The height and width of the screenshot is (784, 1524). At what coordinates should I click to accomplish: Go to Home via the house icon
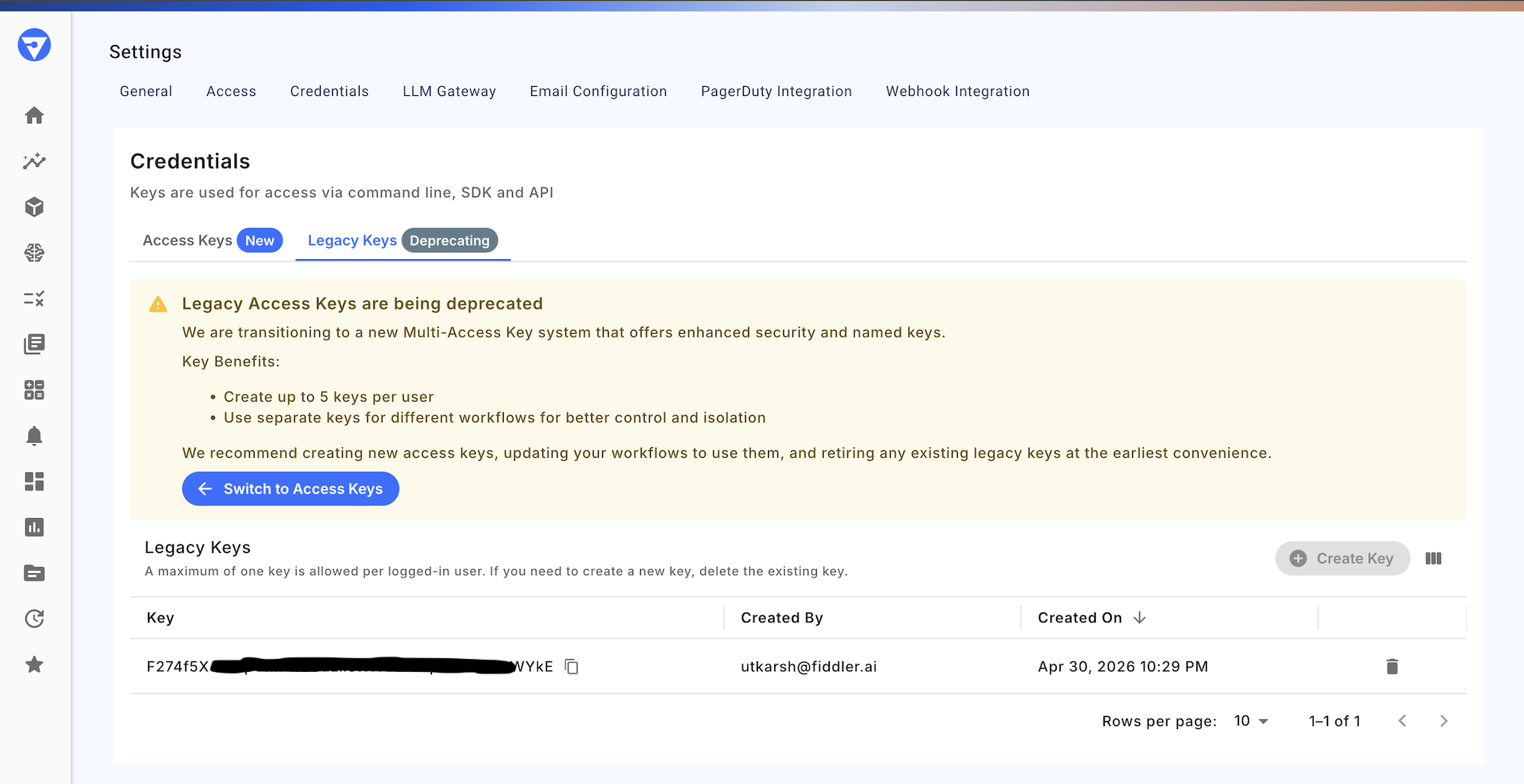pyautogui.click(x=34, y=115)
